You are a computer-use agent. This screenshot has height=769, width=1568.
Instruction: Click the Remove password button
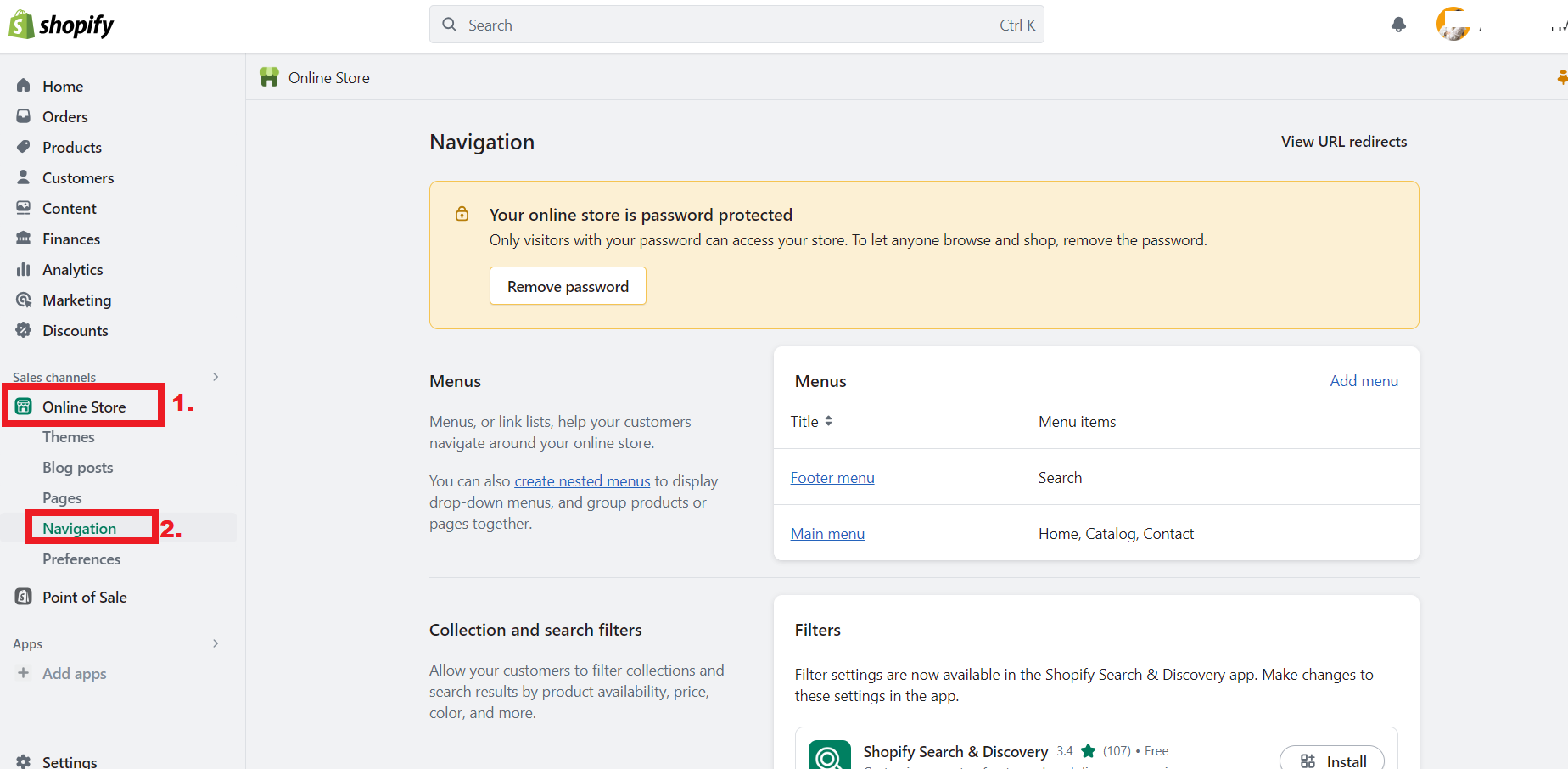coord(568,286)
